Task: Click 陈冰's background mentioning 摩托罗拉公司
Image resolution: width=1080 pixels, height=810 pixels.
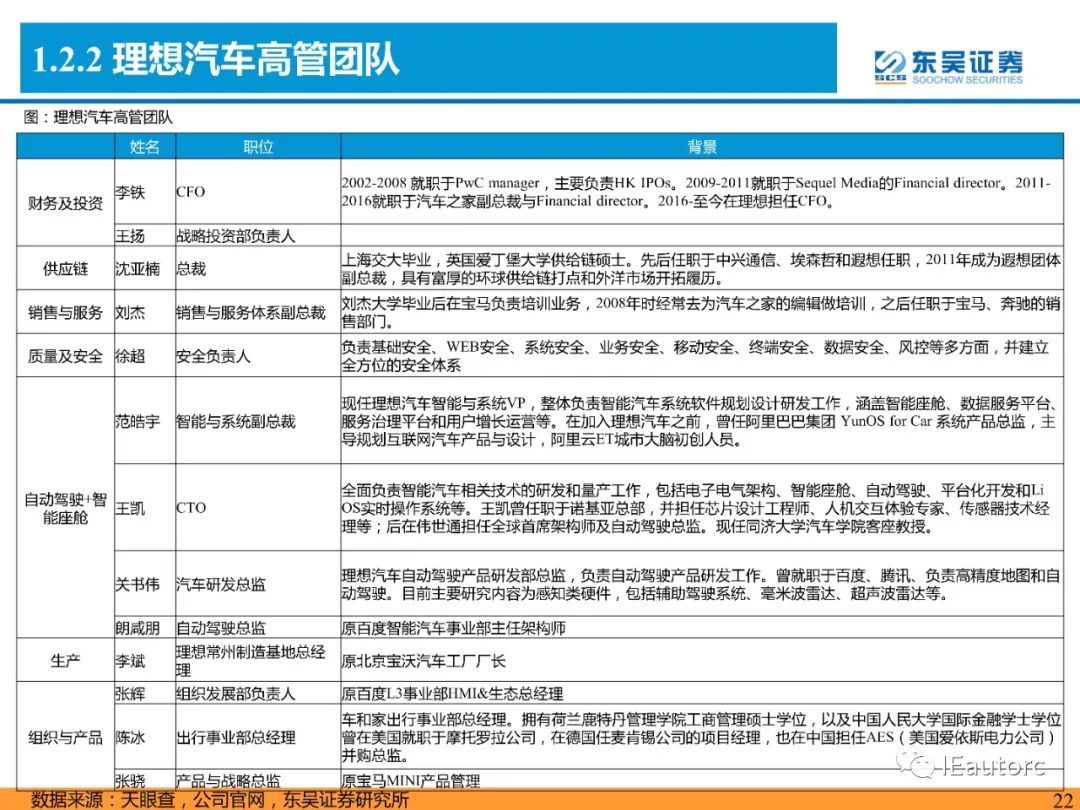Action: tap(701, 737)
